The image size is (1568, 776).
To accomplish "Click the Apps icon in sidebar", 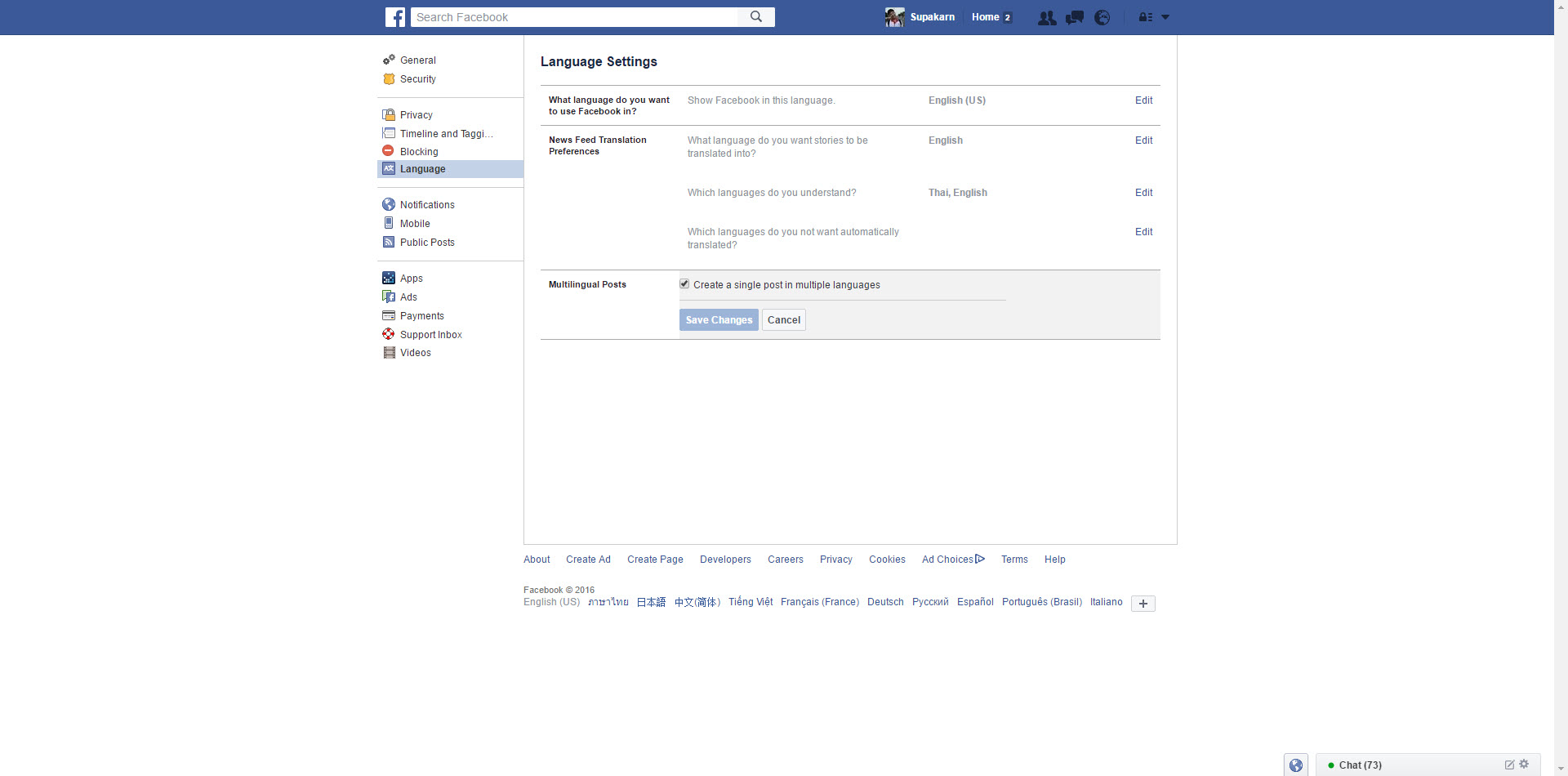I will (389, 278).
